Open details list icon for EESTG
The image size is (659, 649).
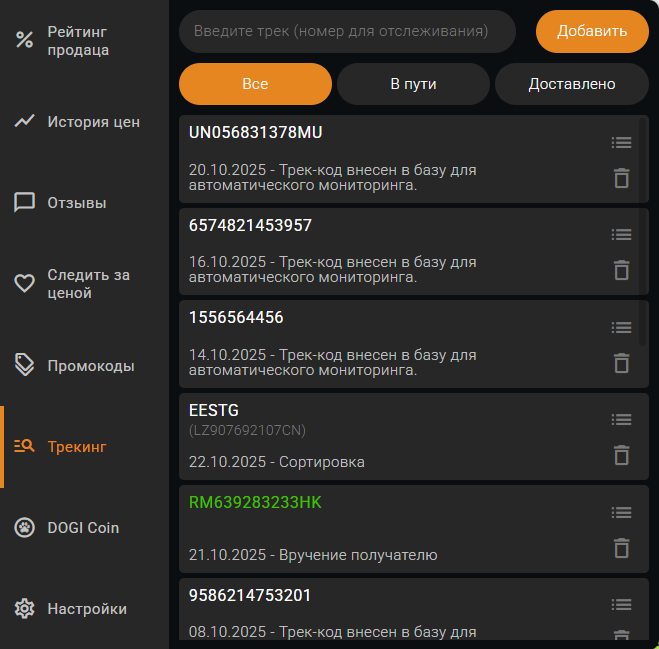tap(621, 419)
